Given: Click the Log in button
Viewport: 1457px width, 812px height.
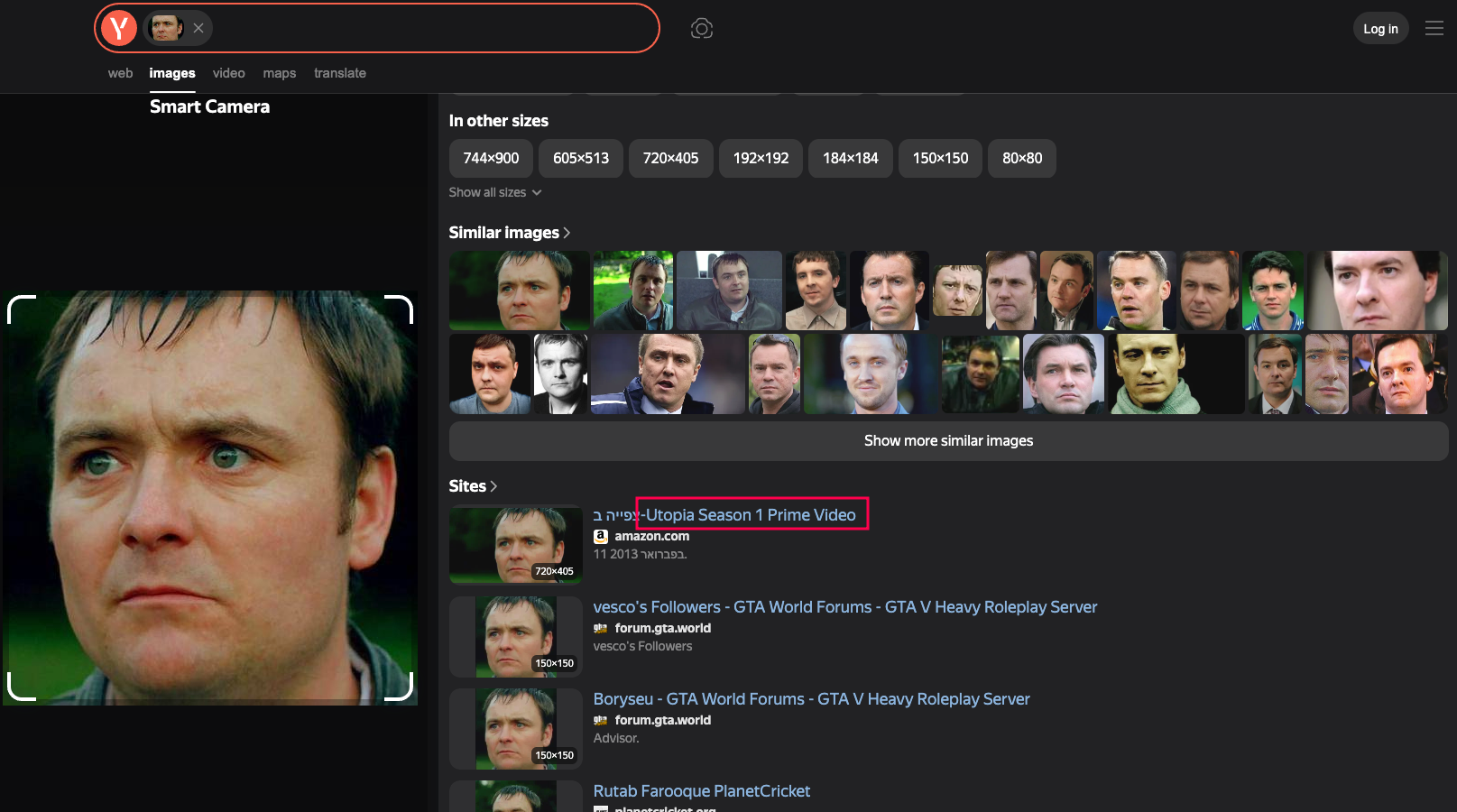Looking at the screenshot, I should click(x=1379, y=29).
